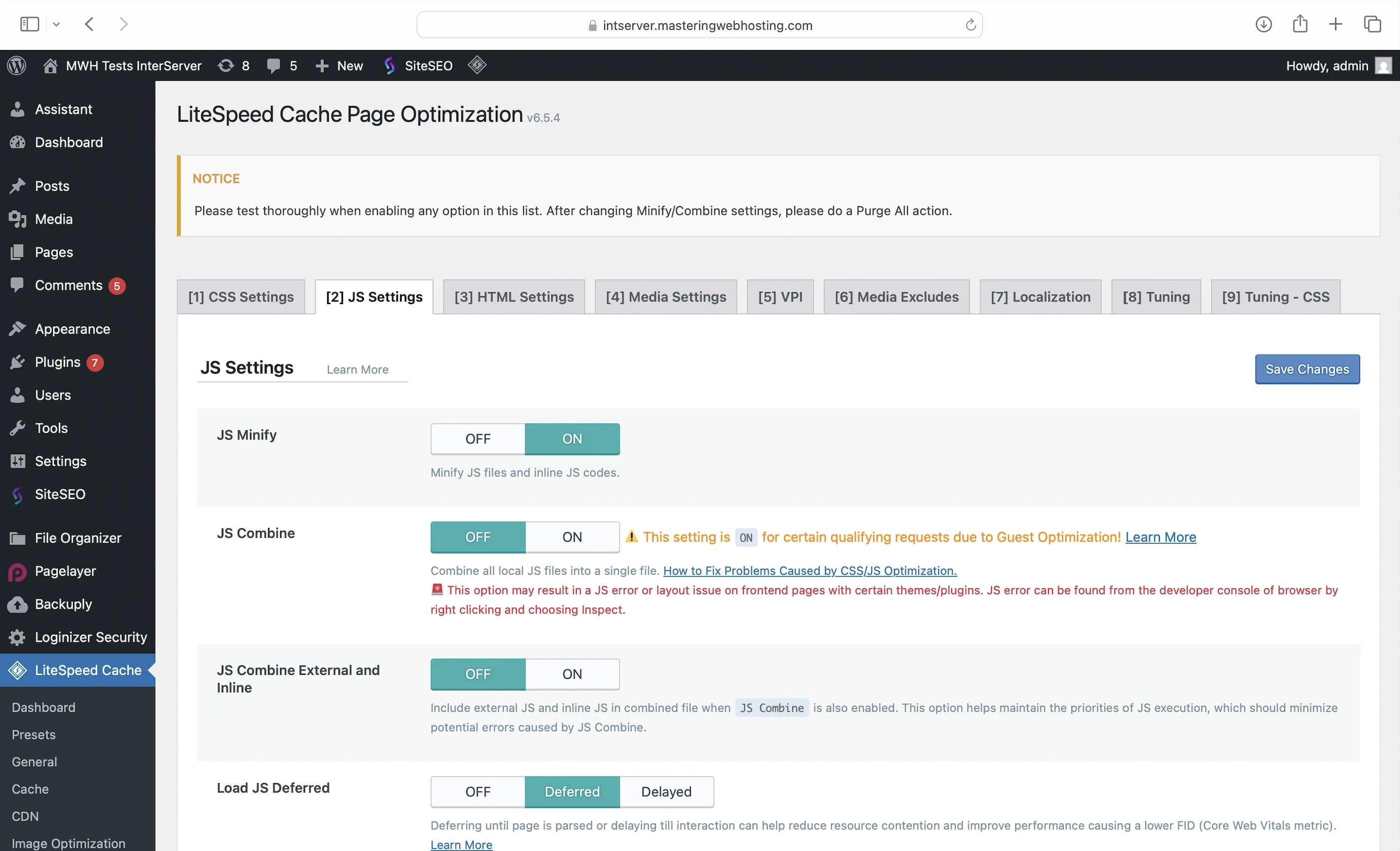Click the Safari share icon
This screenshot has width=1400, height=851.
pyautogui.click(x=1300, y=24)
